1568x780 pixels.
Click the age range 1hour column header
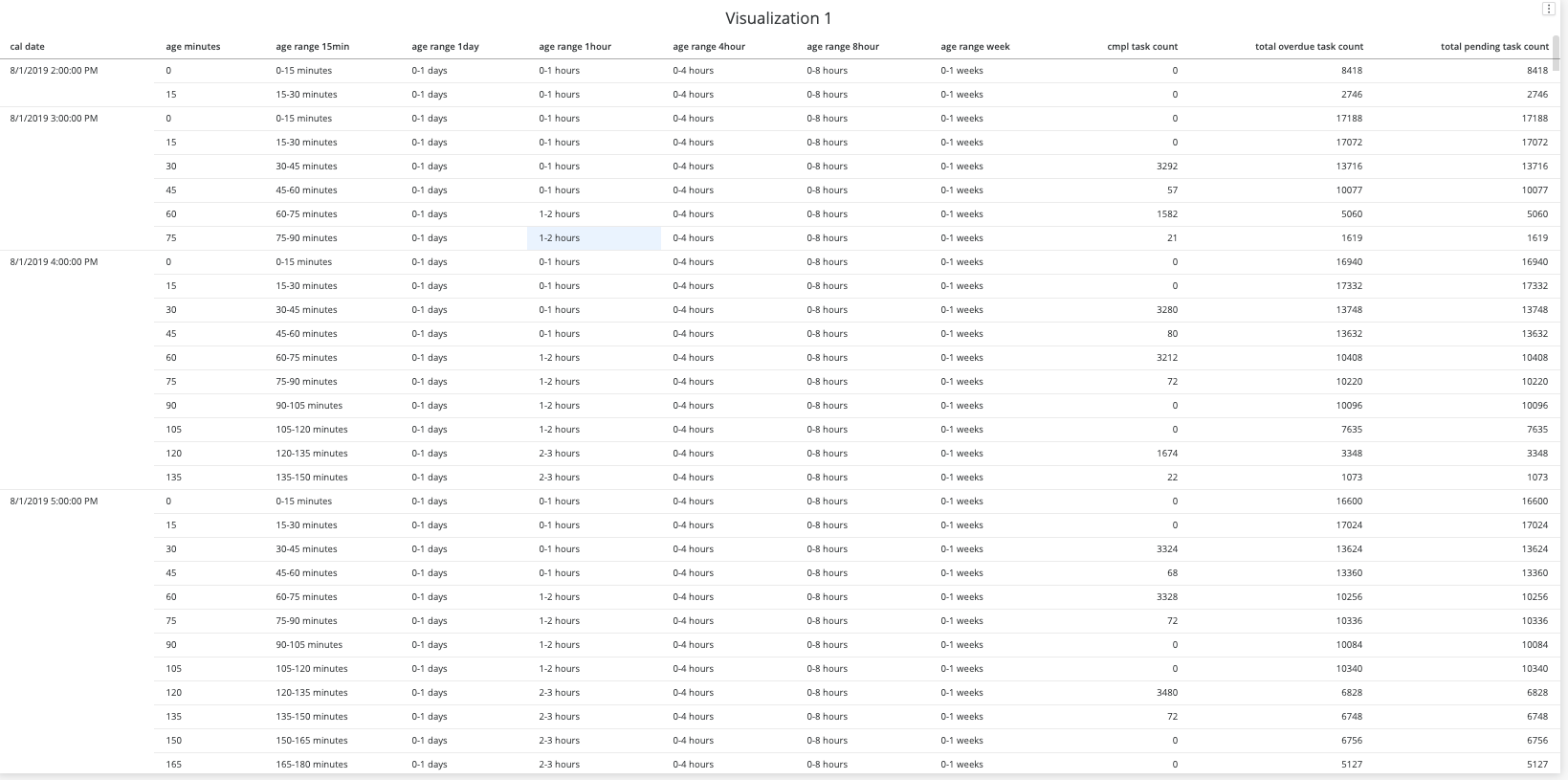tap(575, 47)
